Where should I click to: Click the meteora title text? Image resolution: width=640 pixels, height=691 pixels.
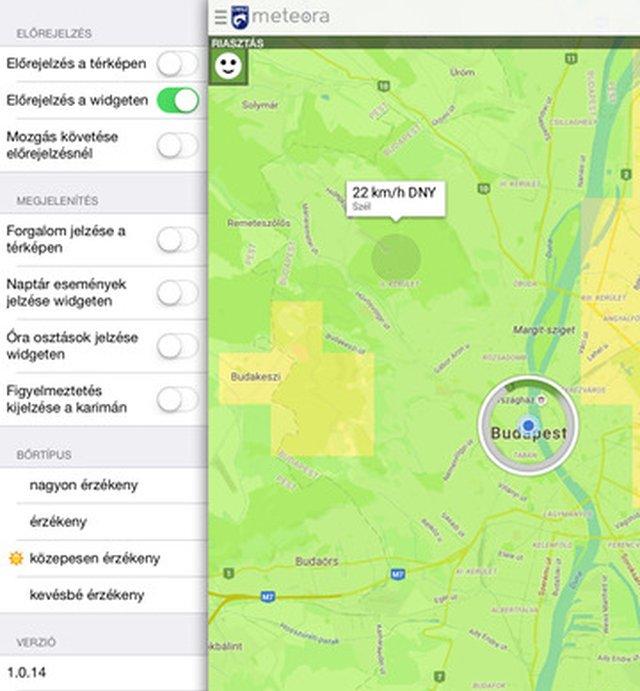point(290,16)
